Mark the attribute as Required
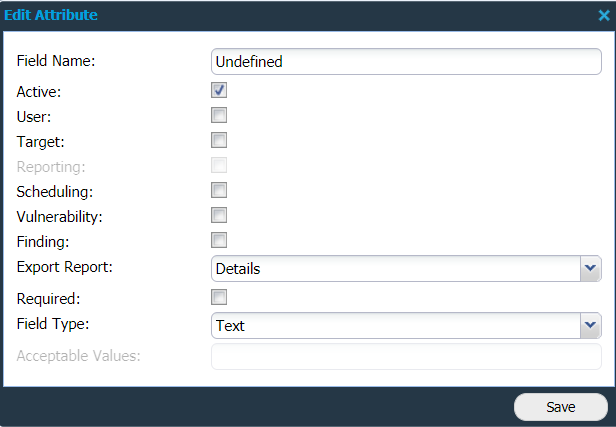 coord(219,297)
